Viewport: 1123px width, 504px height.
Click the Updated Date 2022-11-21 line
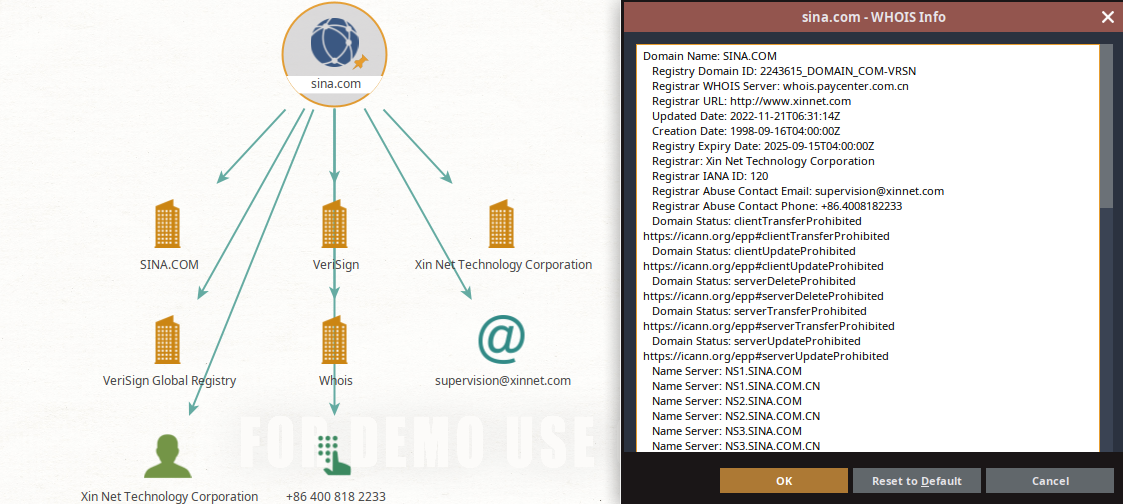tap(749, 116)
